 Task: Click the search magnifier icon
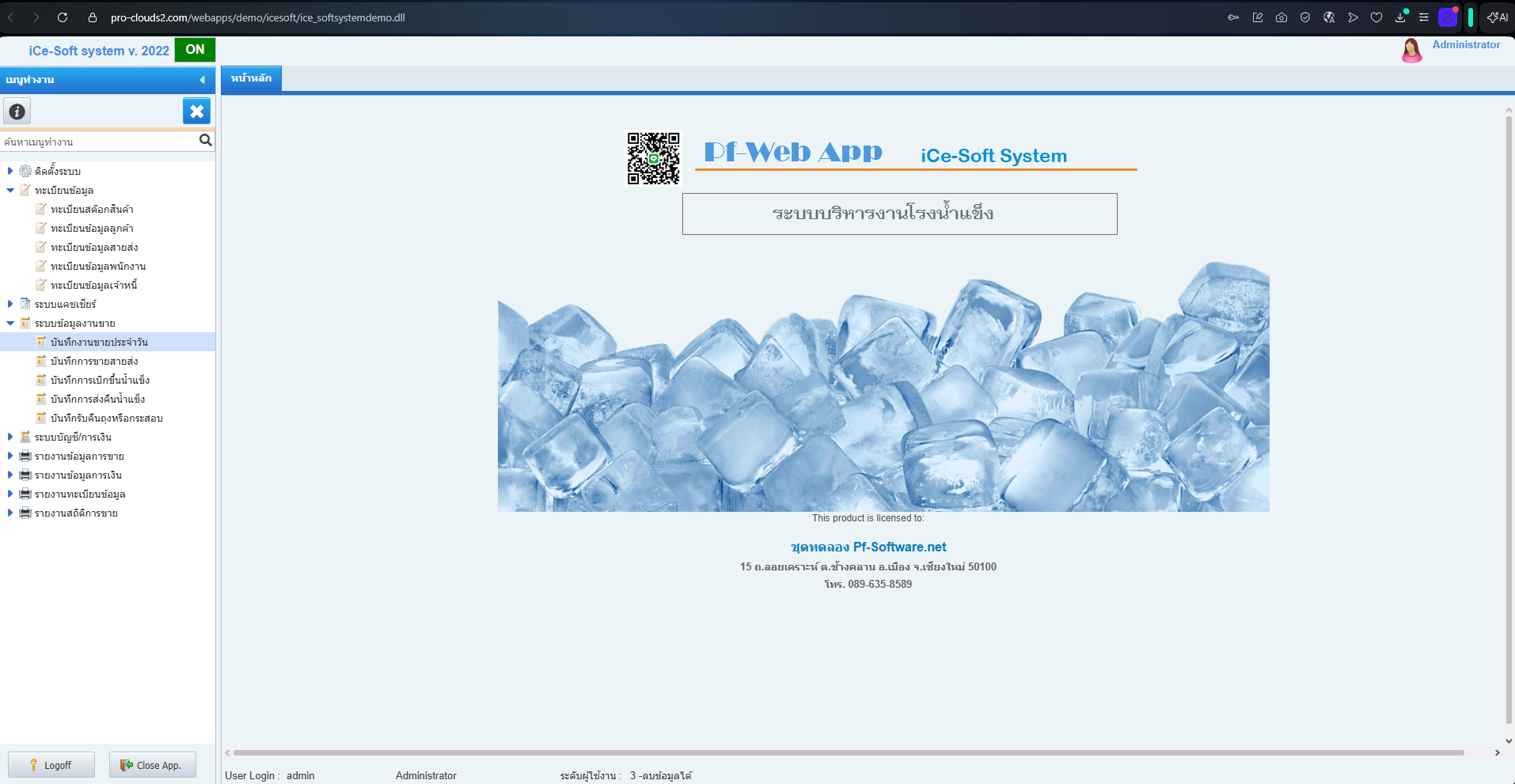point(205,141)
